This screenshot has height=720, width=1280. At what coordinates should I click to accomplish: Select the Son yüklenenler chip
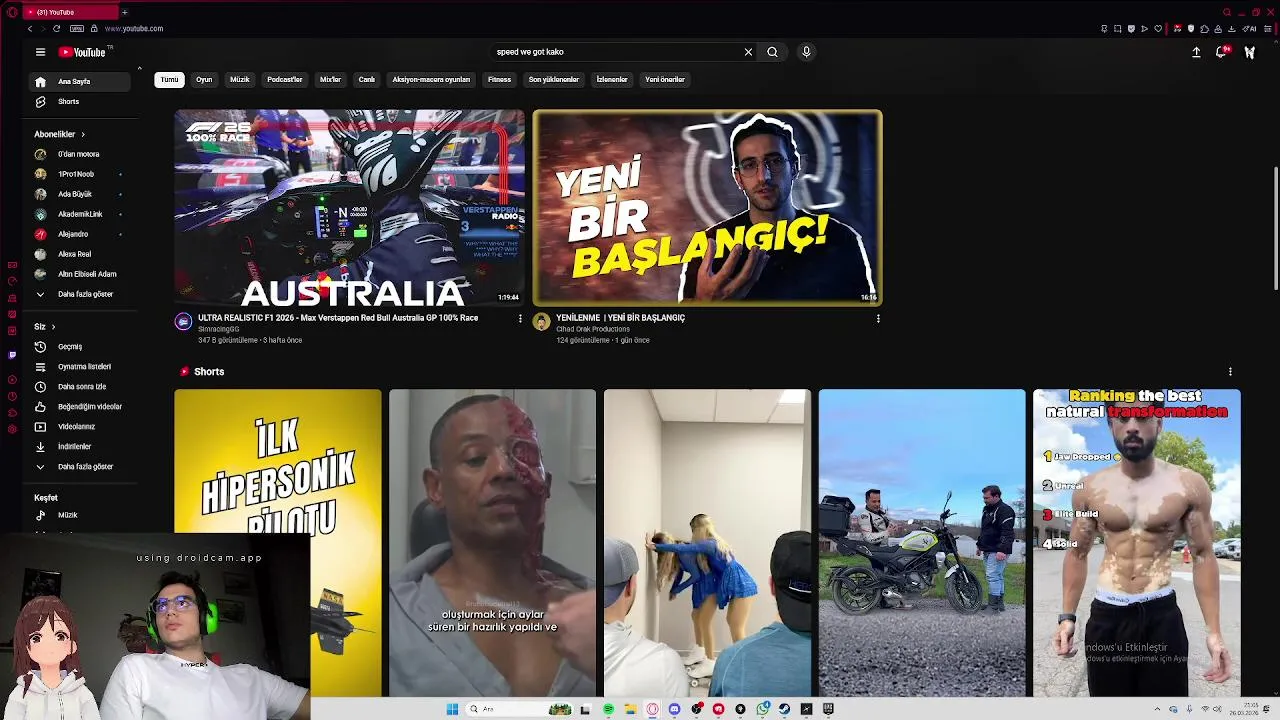tap(554, 80)
